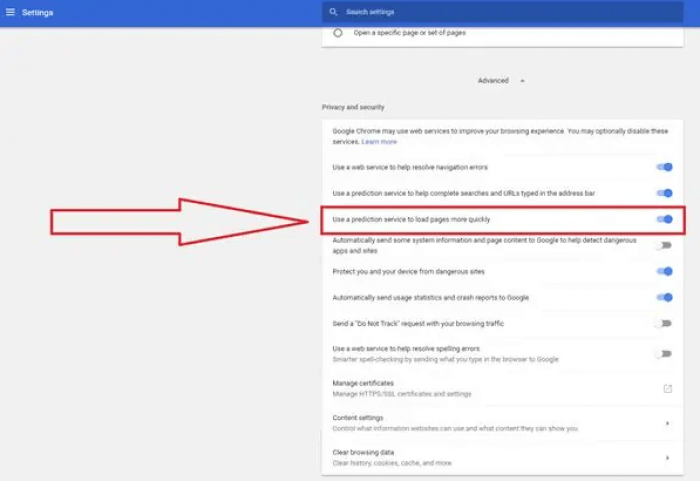700x481 pixels.
Task: Open the Learn more link
Action: (379, 142)
